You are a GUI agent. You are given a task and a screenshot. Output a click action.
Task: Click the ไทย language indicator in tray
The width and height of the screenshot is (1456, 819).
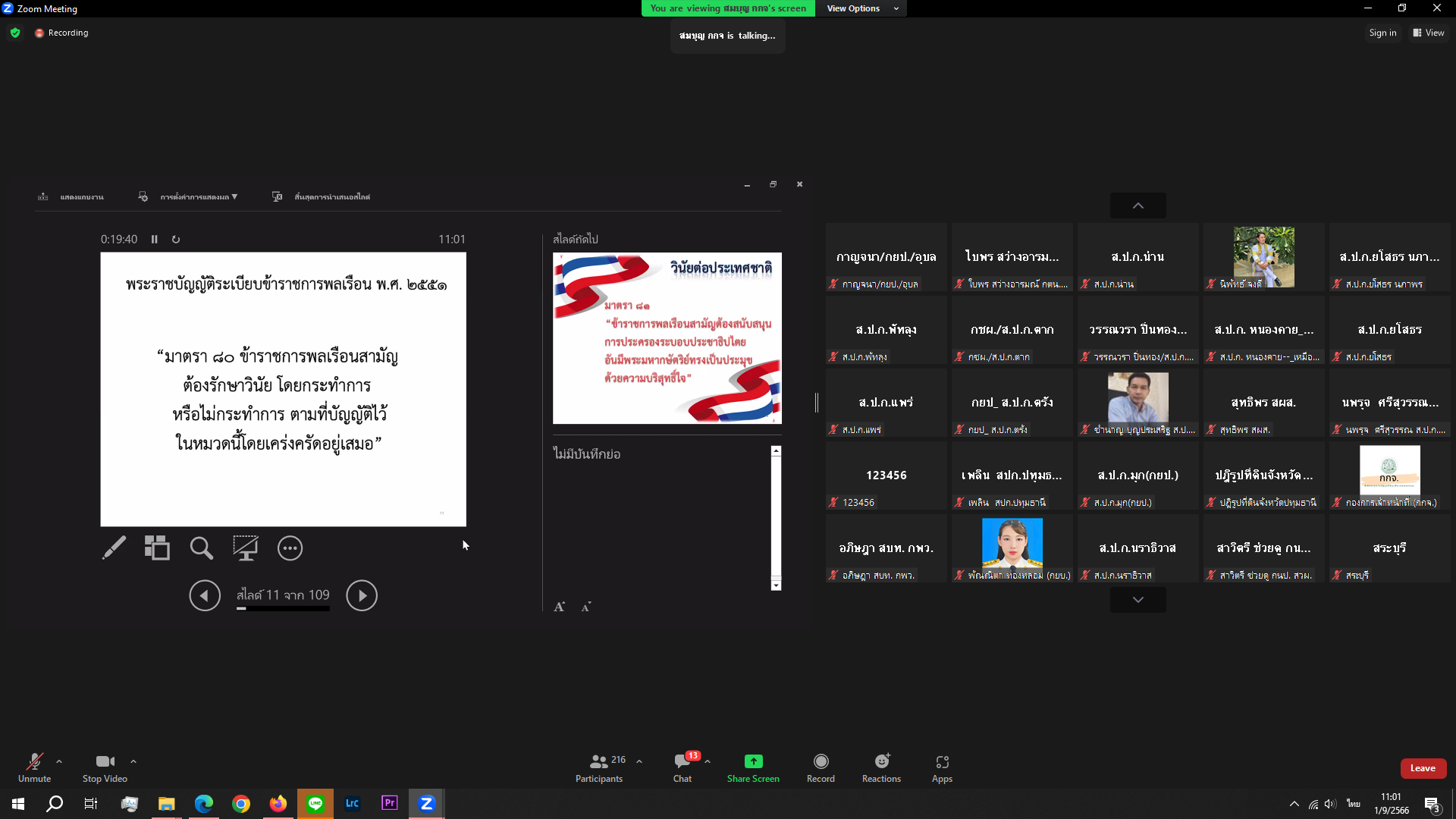point(1354,804)
